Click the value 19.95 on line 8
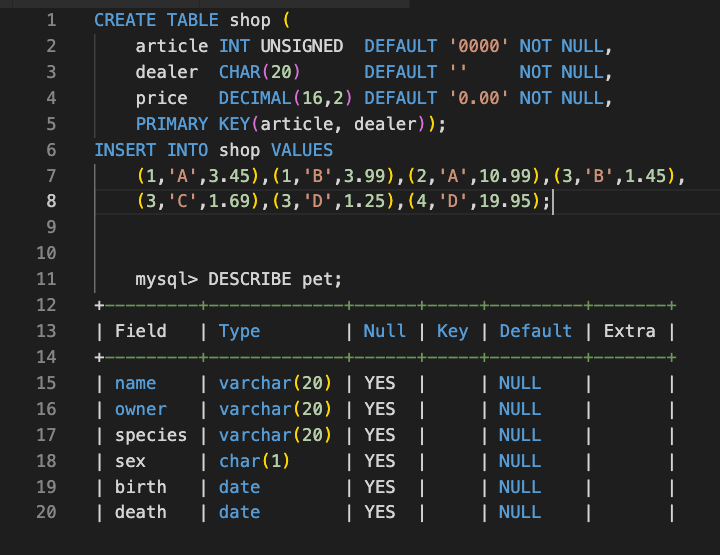 tap(505, 201)
